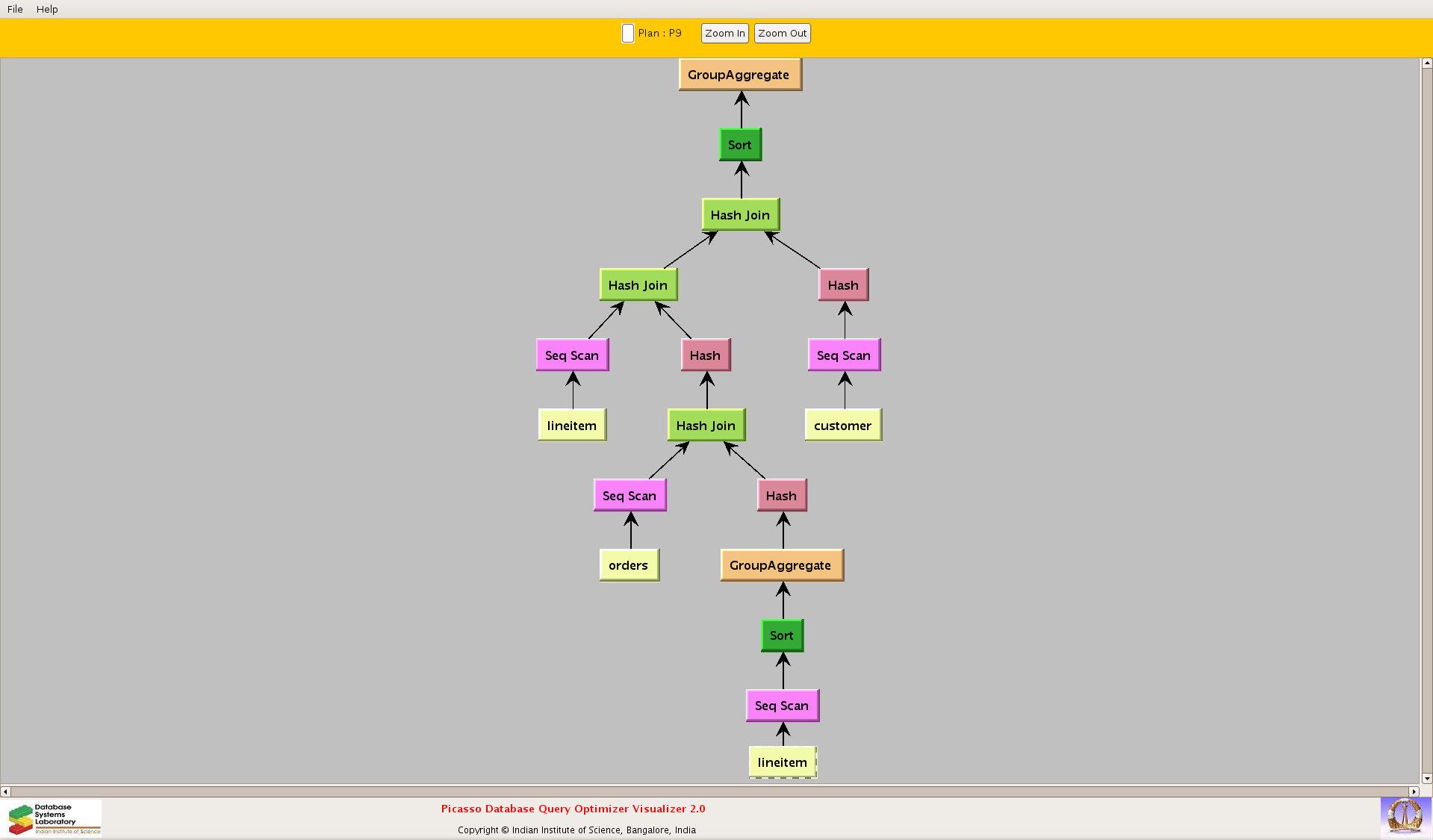Select the topmost Hash Join node
Image resolution: width=1433 pixels, height=840 pixels.
(740, 215)
